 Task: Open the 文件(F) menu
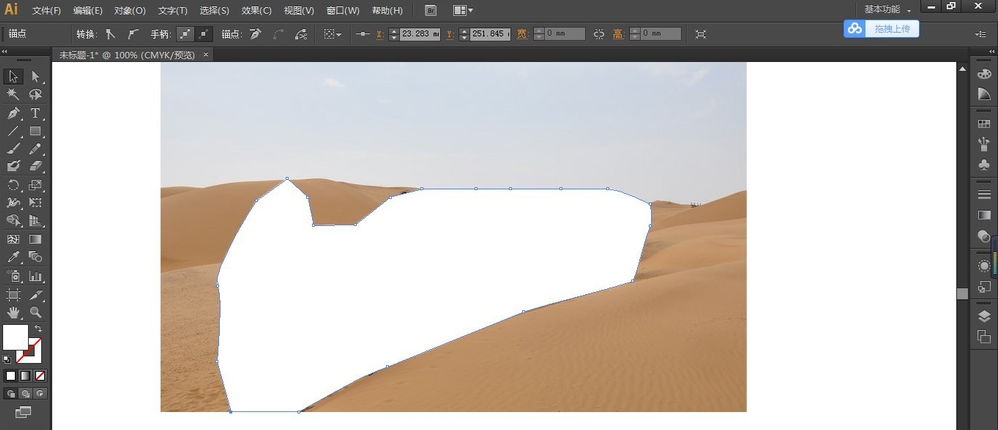[x=46, y=10]
